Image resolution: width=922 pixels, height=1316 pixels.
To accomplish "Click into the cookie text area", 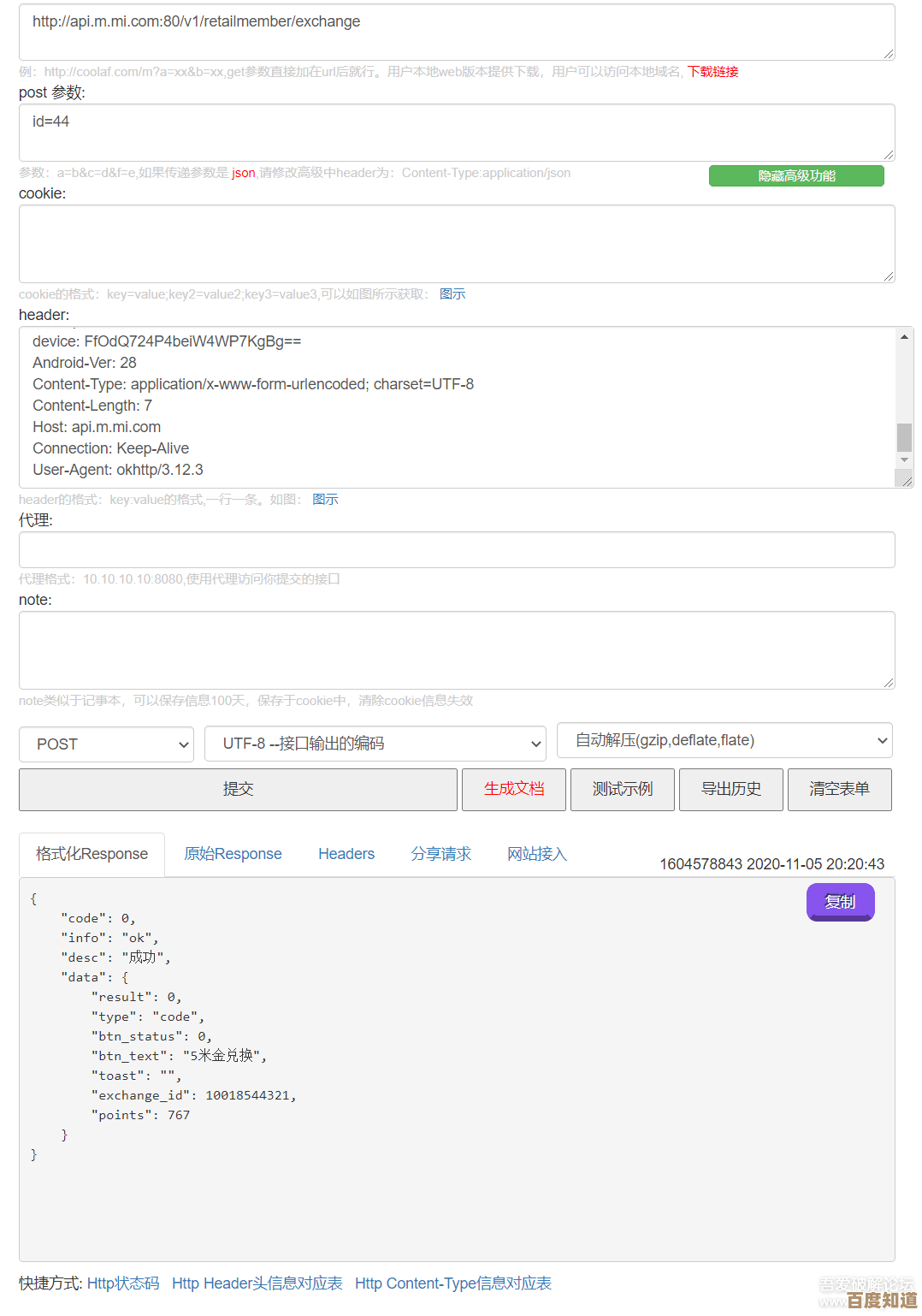I will (457, 244).
